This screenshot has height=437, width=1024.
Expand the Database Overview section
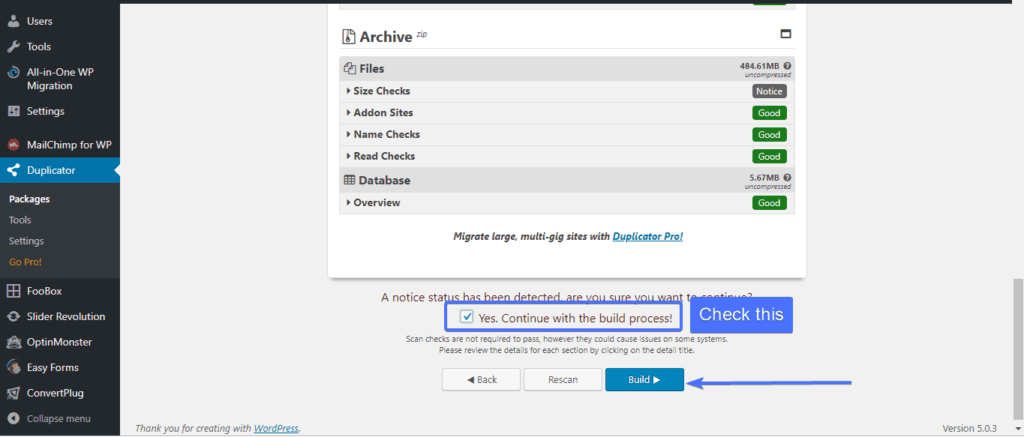pos(376,203)
